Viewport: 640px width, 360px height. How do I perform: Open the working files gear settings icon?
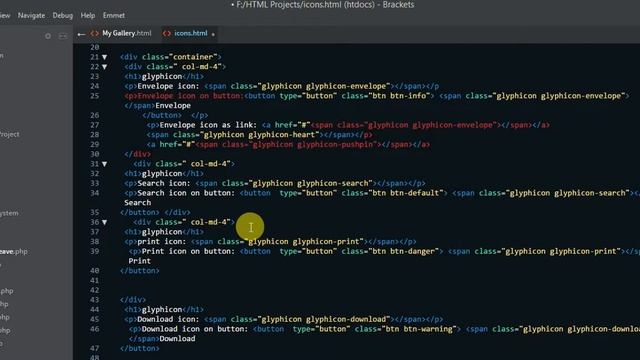pos(48,36)
